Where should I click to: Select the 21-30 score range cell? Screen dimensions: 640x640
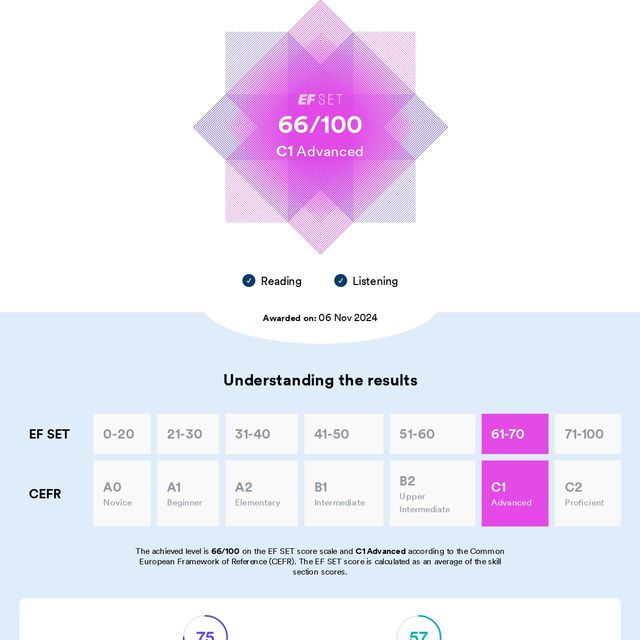[188, 434]
